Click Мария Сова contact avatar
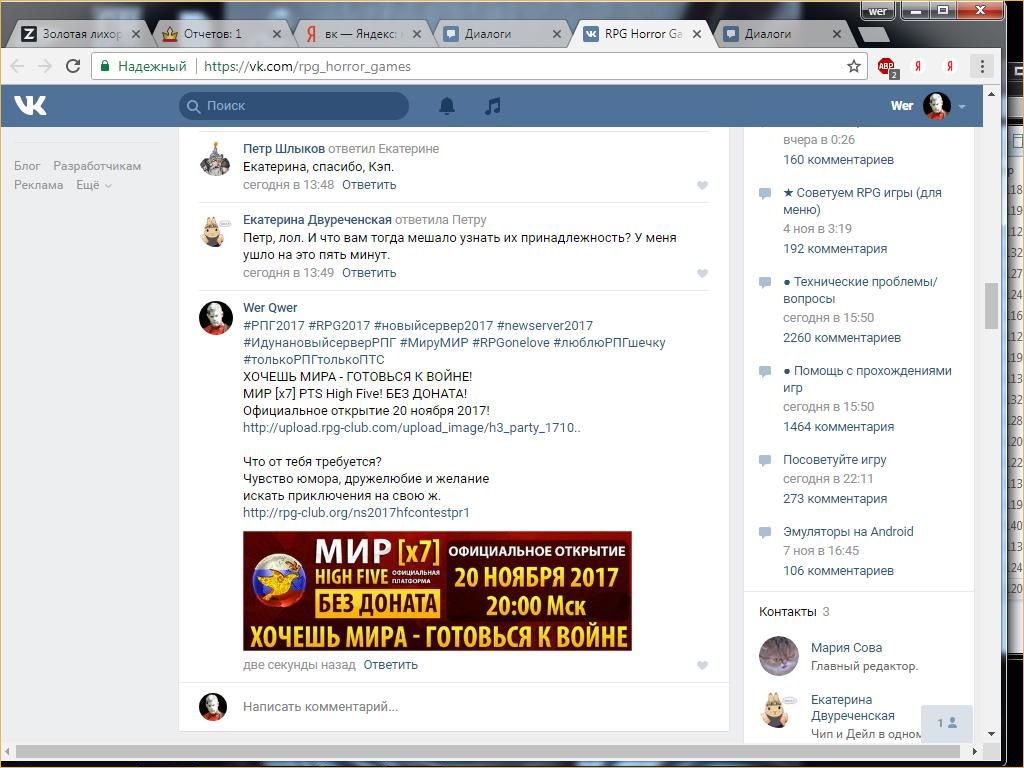The width and height of the screenshot is (1024, 768). coord(778,655)
